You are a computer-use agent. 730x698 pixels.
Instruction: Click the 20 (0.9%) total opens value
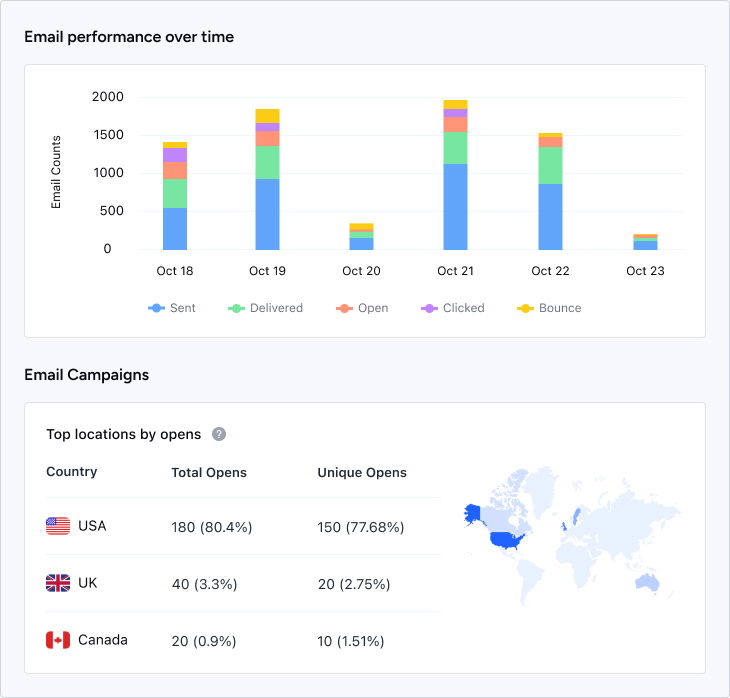tap(204, 641)
